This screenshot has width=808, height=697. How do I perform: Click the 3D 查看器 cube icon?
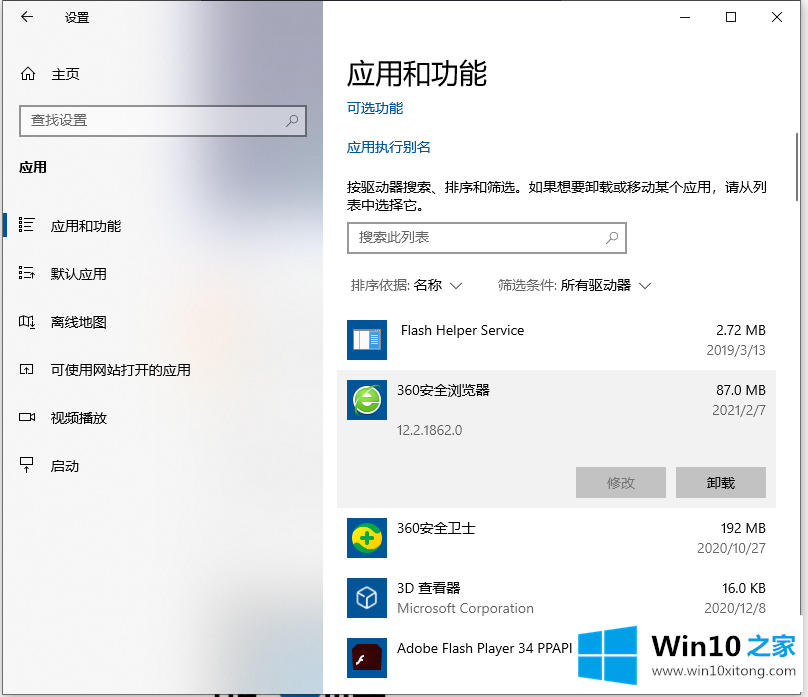click(367, 598)
